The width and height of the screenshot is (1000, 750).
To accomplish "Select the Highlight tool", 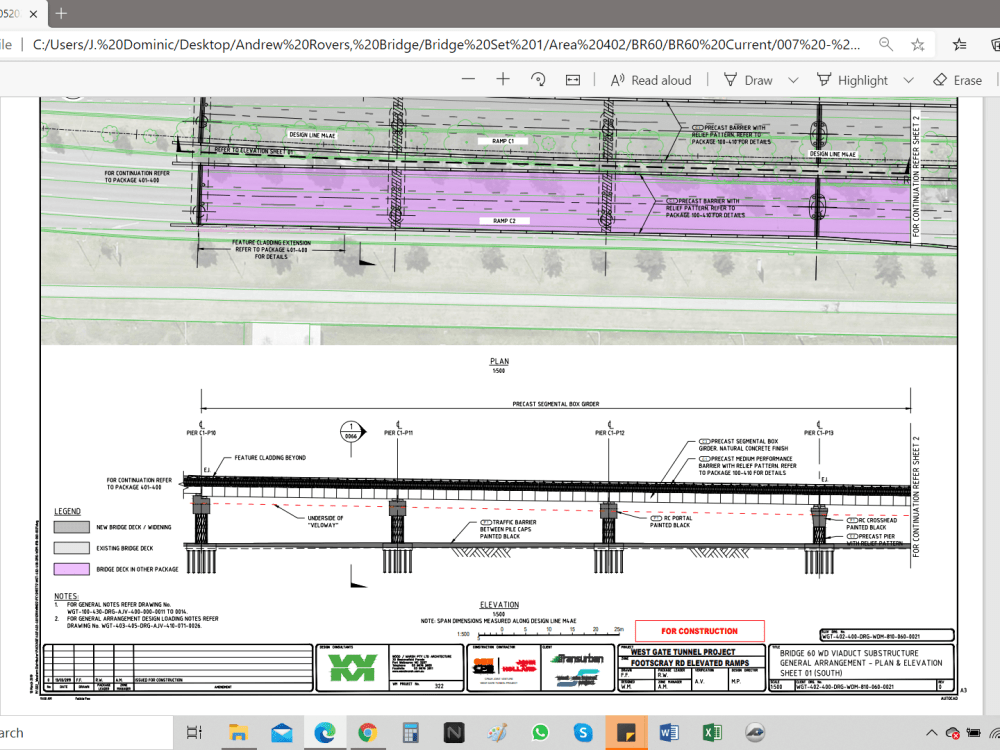I will point(852,80).
